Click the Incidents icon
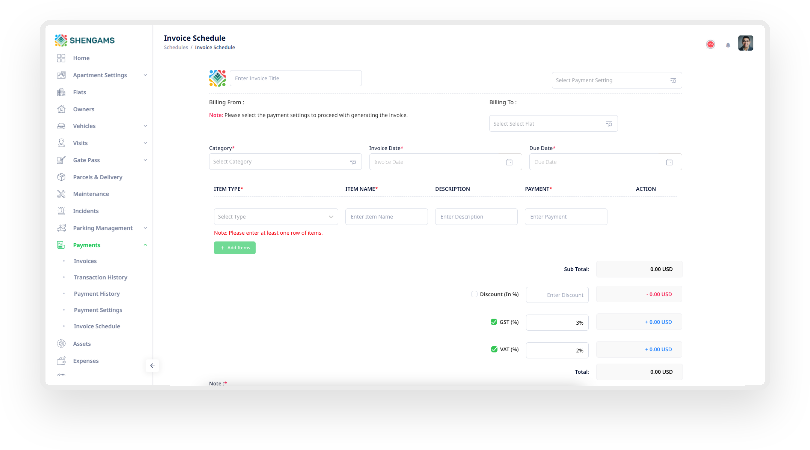 point(61,211)
